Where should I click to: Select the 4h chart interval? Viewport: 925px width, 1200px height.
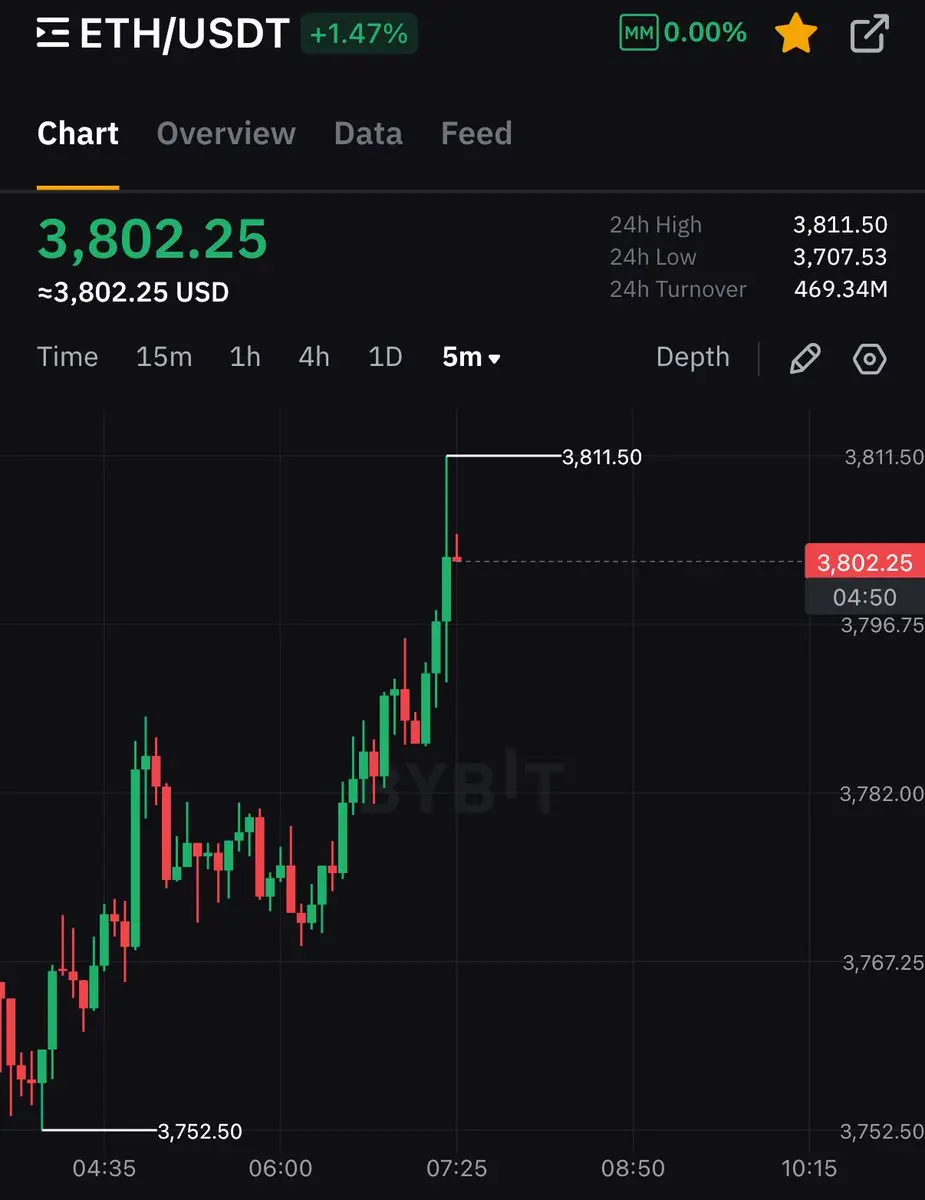pos(314,357)
